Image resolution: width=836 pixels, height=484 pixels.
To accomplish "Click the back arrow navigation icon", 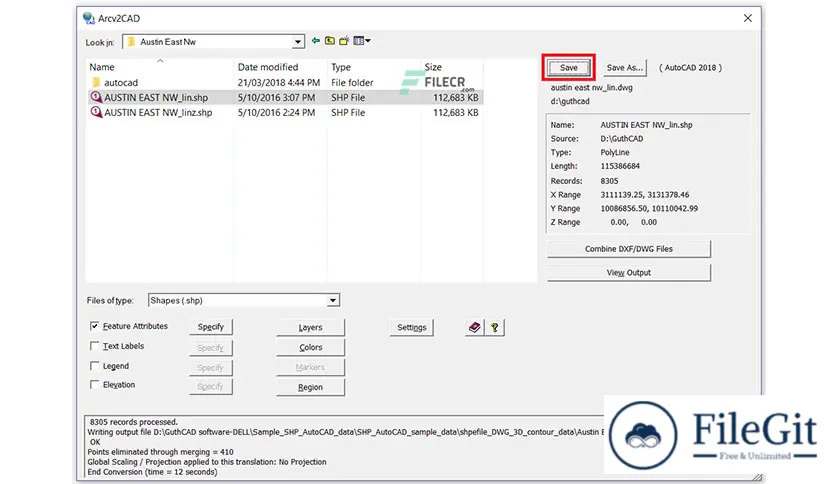I will (316, 41).
